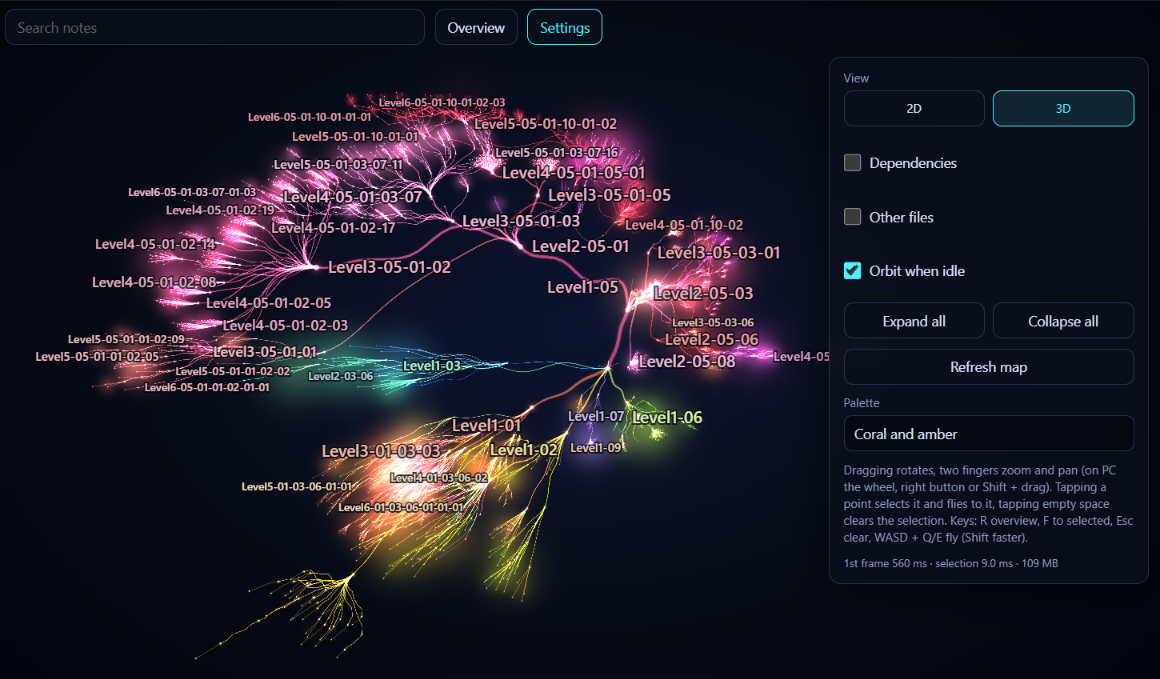This screenshot has height=679, width=1160.
Task: Select the Level2-05-06 node label
Action: pos(712,340)
